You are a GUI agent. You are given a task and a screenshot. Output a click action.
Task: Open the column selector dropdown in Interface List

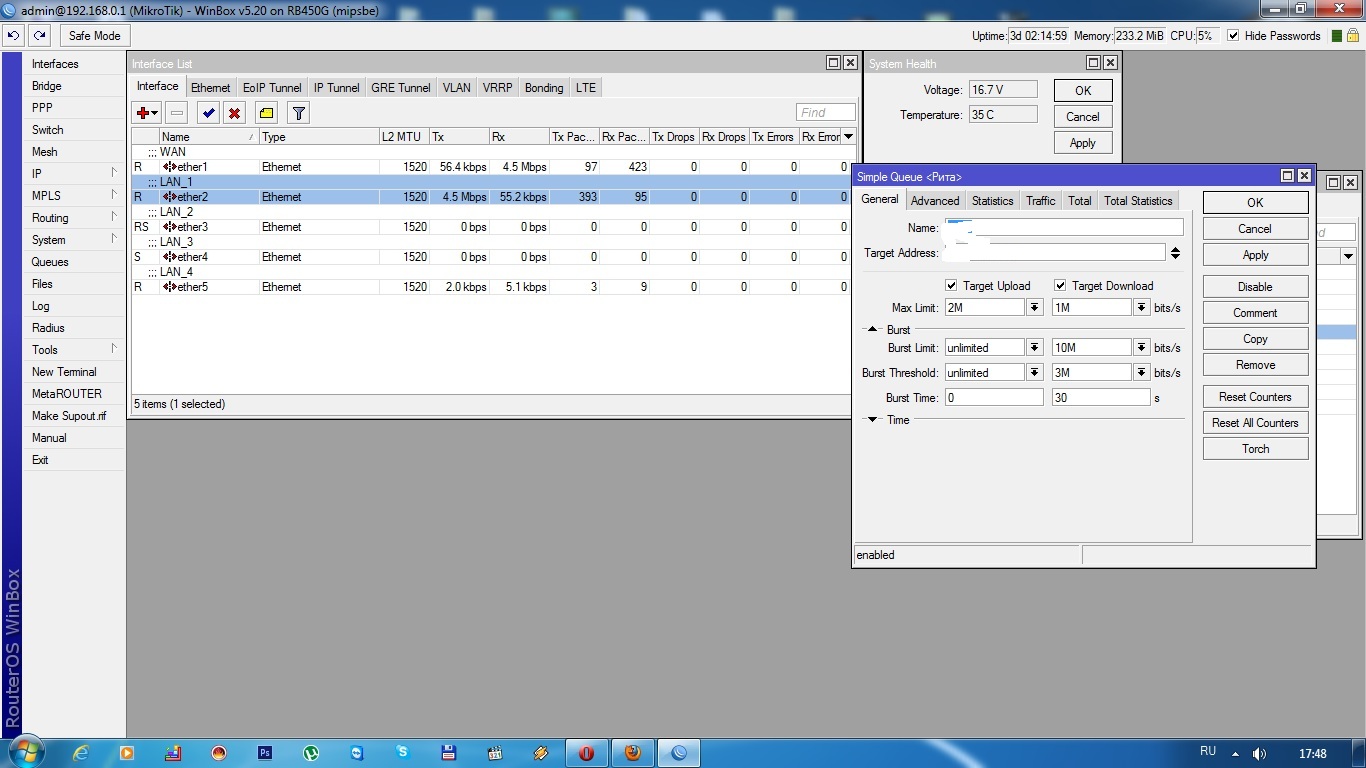pyautogui.click(x=849, y=136)
